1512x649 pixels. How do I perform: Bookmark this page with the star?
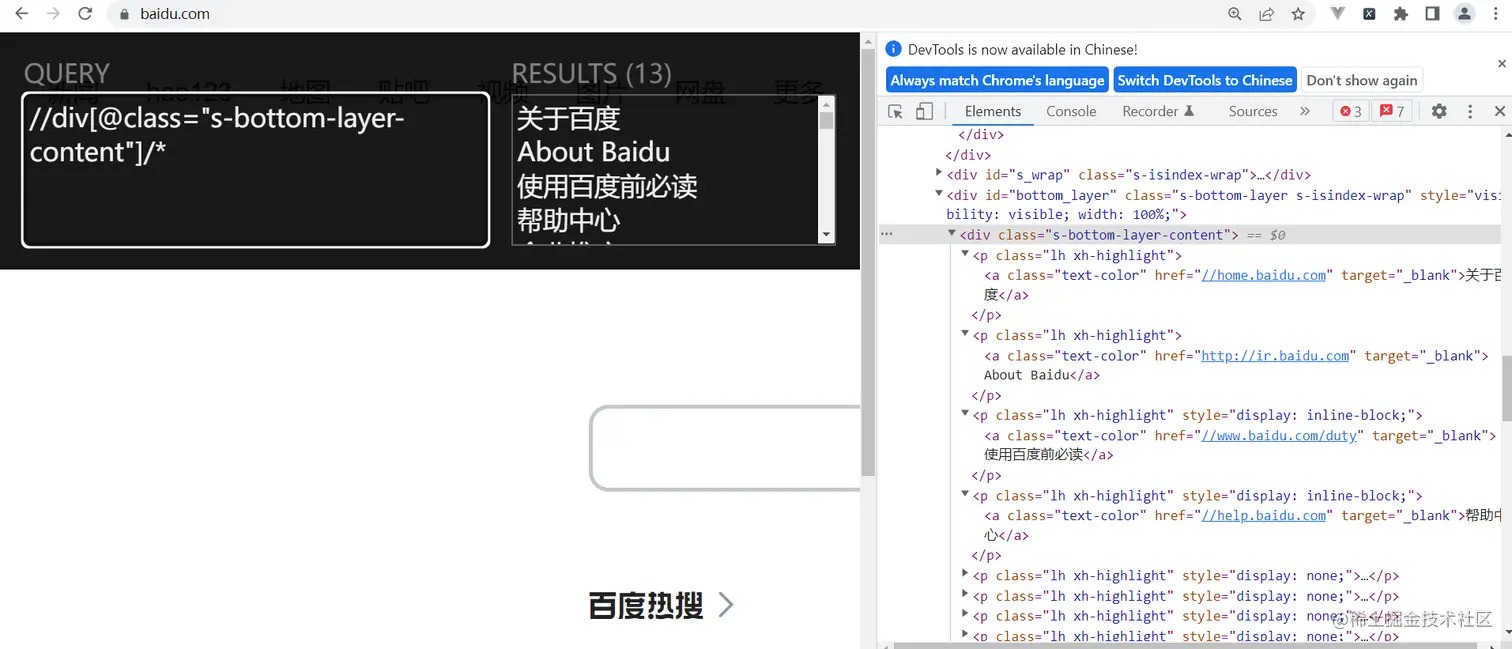pos(1298,14)
